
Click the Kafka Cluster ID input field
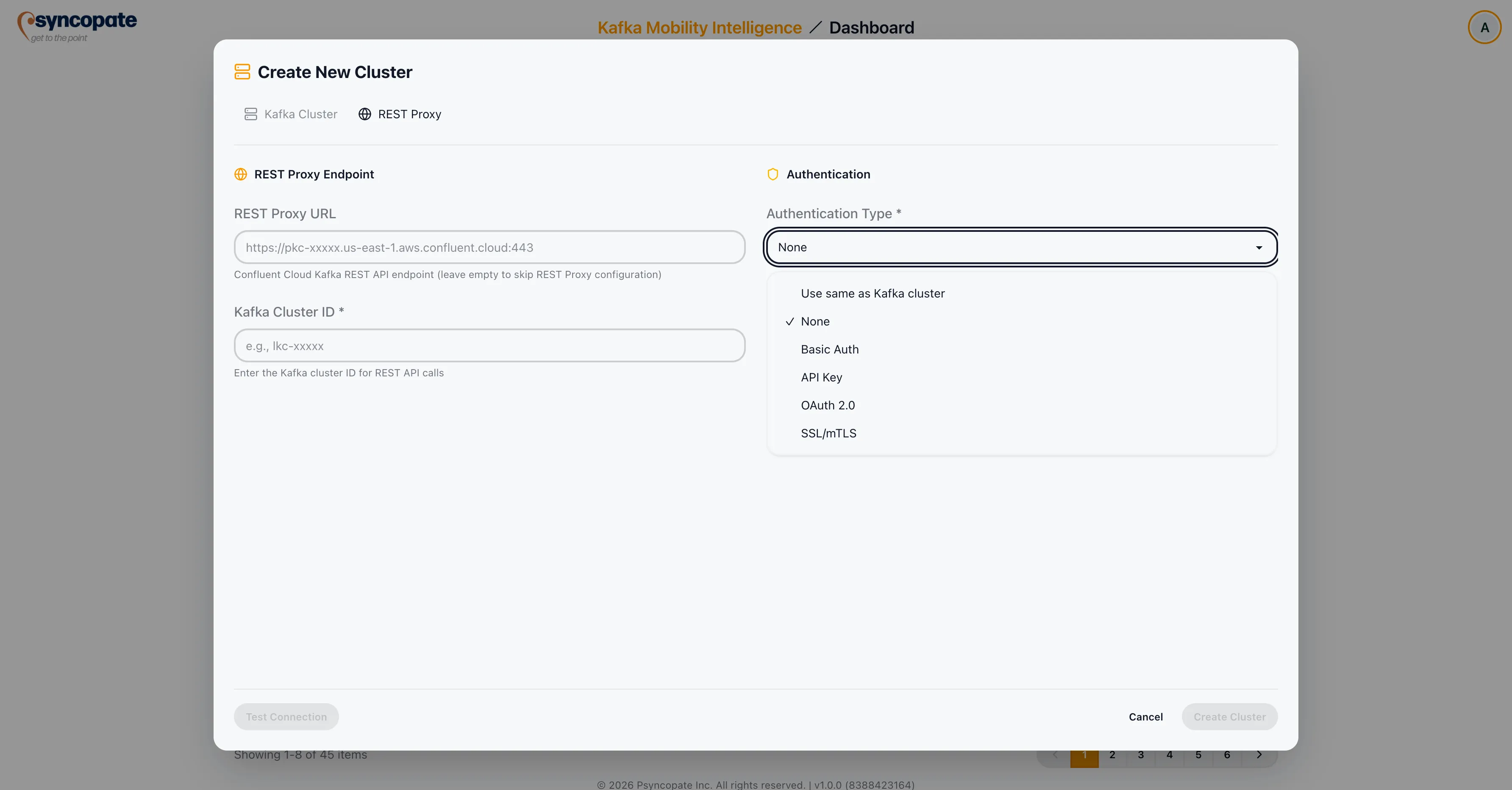pyautogui.click(x=489, y=346)
